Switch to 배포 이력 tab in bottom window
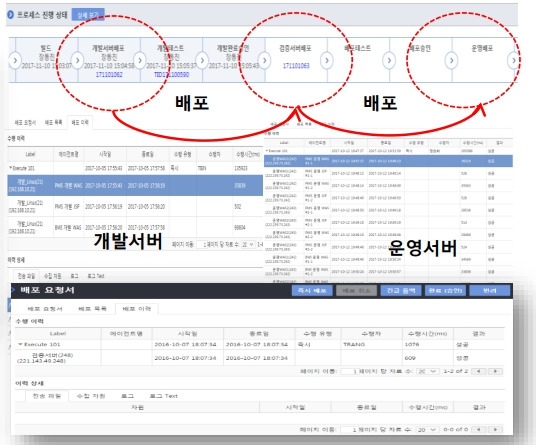The height and width of the screenshot is (445, 536). (136, 309)
